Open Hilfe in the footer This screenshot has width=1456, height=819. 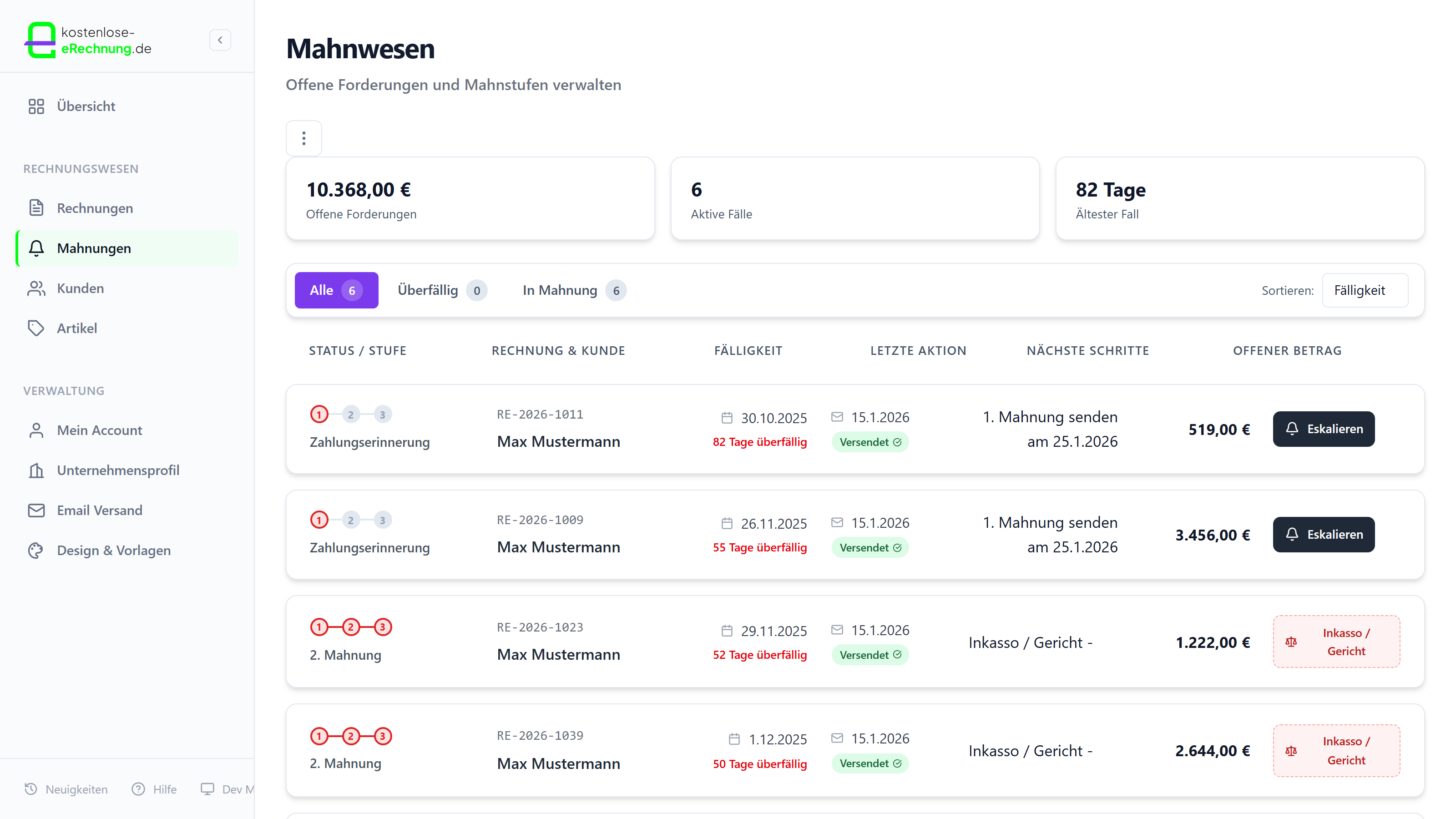[x=154, y=789]
